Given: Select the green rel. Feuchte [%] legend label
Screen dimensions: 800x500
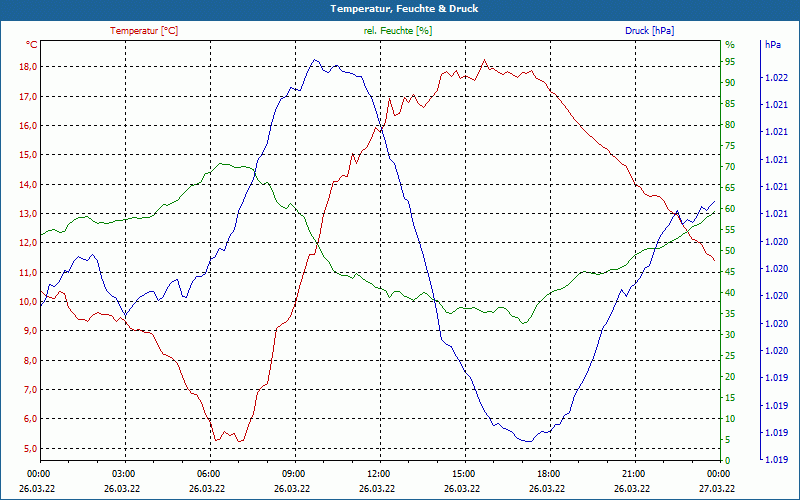Looking at the screenshot, I should [x=397, y=31].
